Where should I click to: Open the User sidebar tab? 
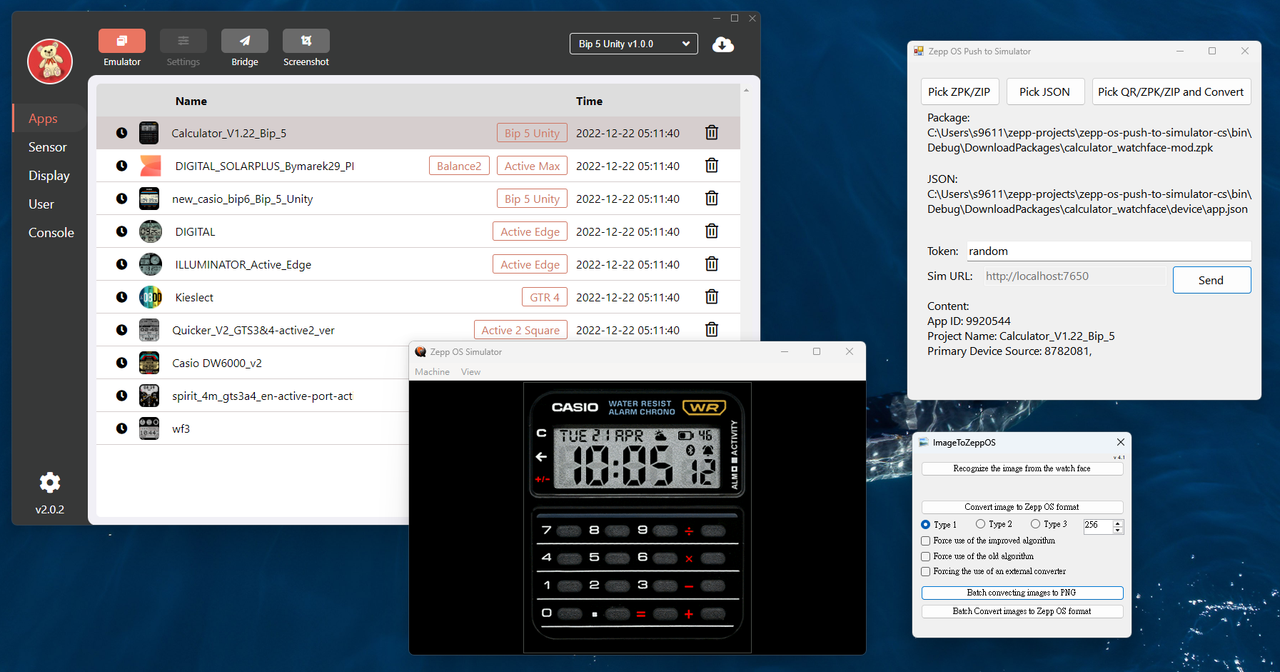coord(41,204)
